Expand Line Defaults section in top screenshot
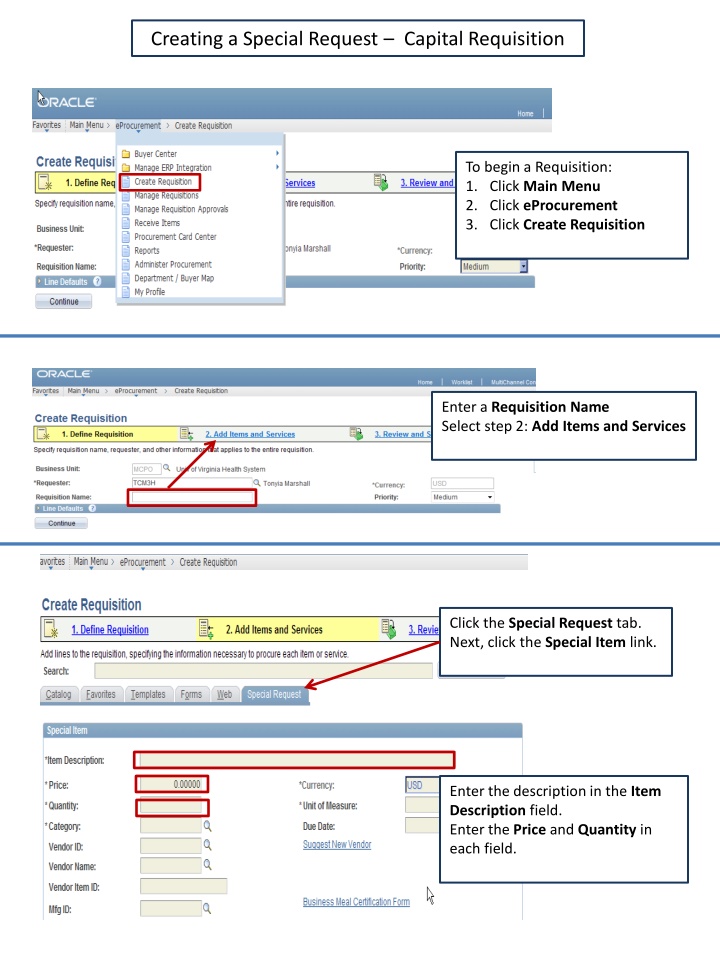Image resolution: width=720 pixels, height=960 pixels. click(40, 282)
